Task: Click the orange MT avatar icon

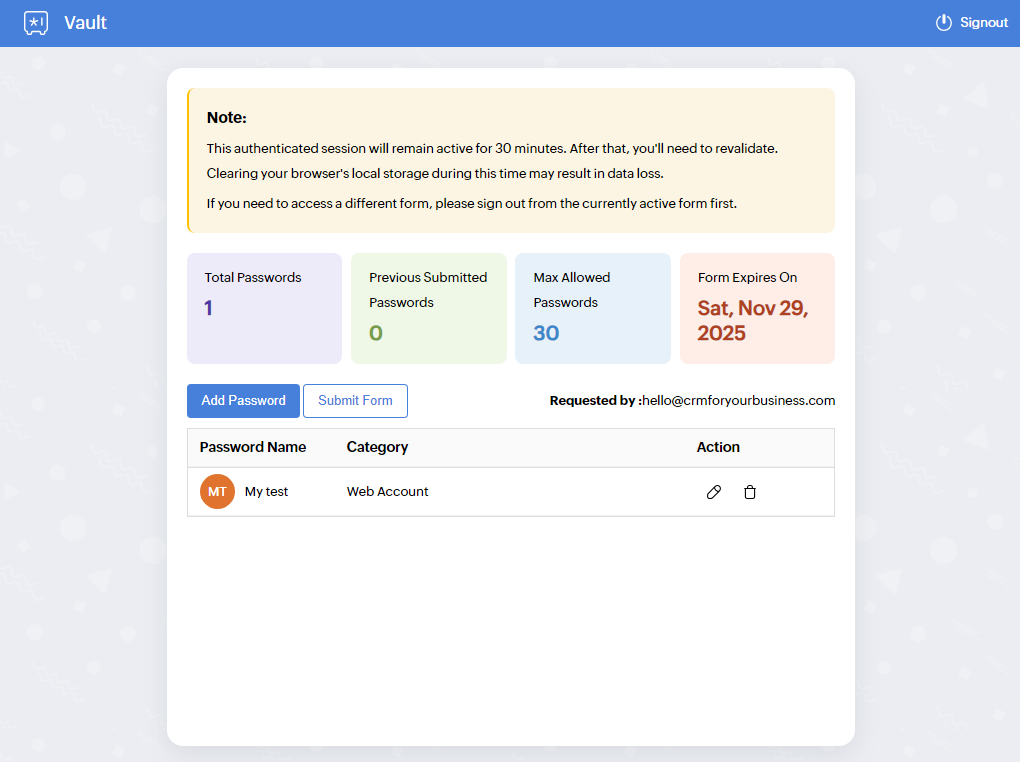Action: (217, 491)
